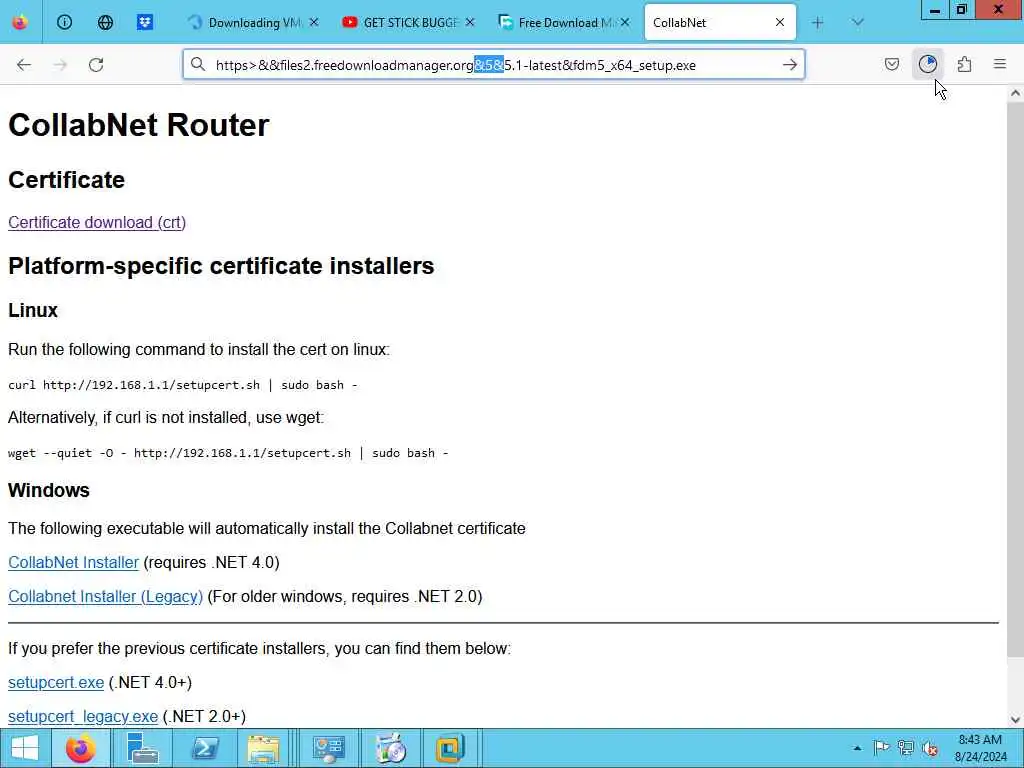The image size is (1024, 768).
Task: Click the wget --quiet setupcert.sh command text
Action: (x=228, y=453)
